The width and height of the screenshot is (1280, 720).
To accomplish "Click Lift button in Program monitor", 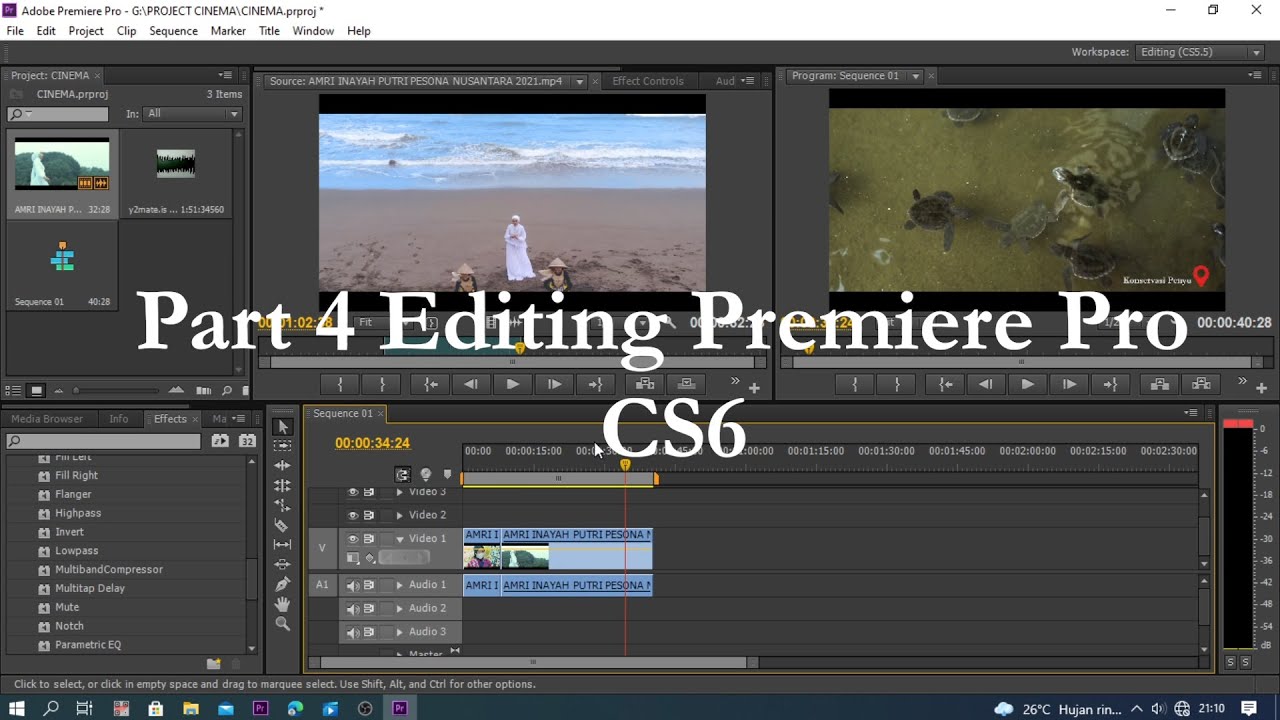I will pos(1160,384).
